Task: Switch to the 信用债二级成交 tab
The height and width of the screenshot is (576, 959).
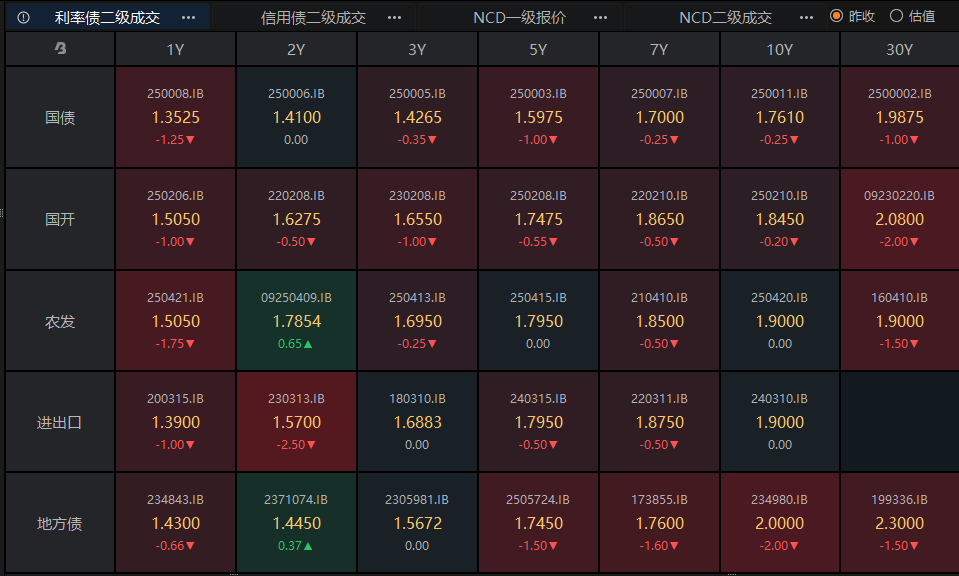Action: [313, 17]
